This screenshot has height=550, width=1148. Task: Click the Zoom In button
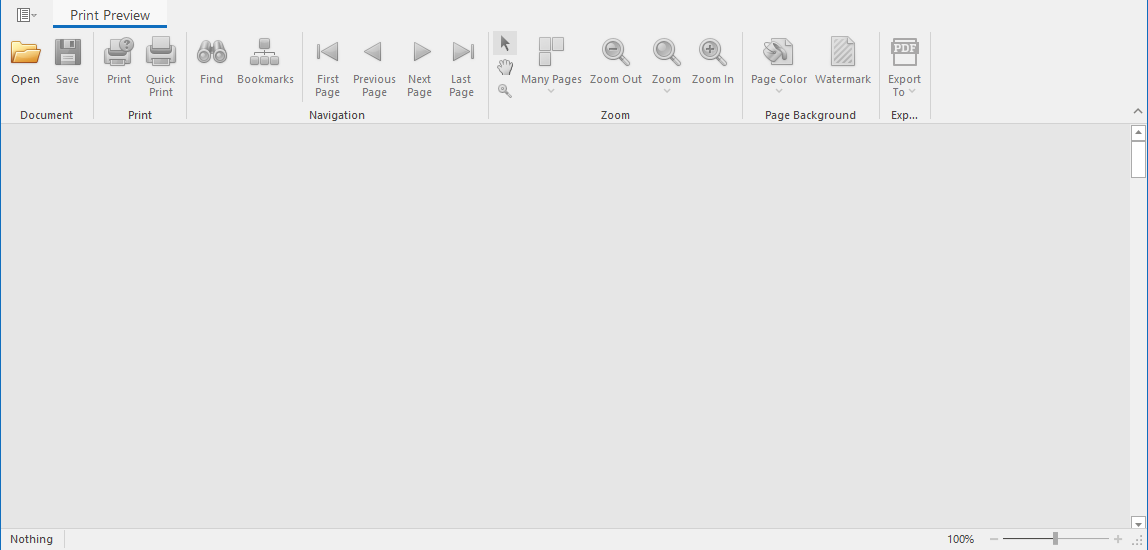point(712,52)
